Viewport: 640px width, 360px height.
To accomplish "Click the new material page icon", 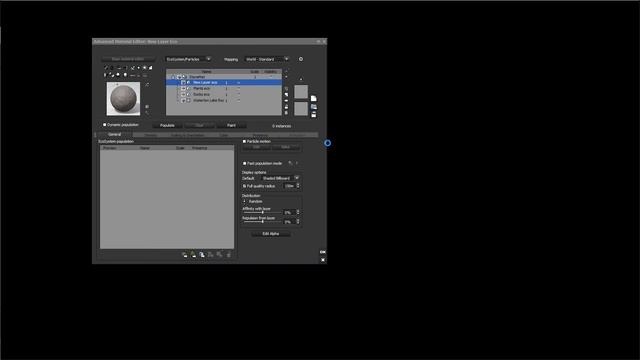I will click(x=313, y=98).
